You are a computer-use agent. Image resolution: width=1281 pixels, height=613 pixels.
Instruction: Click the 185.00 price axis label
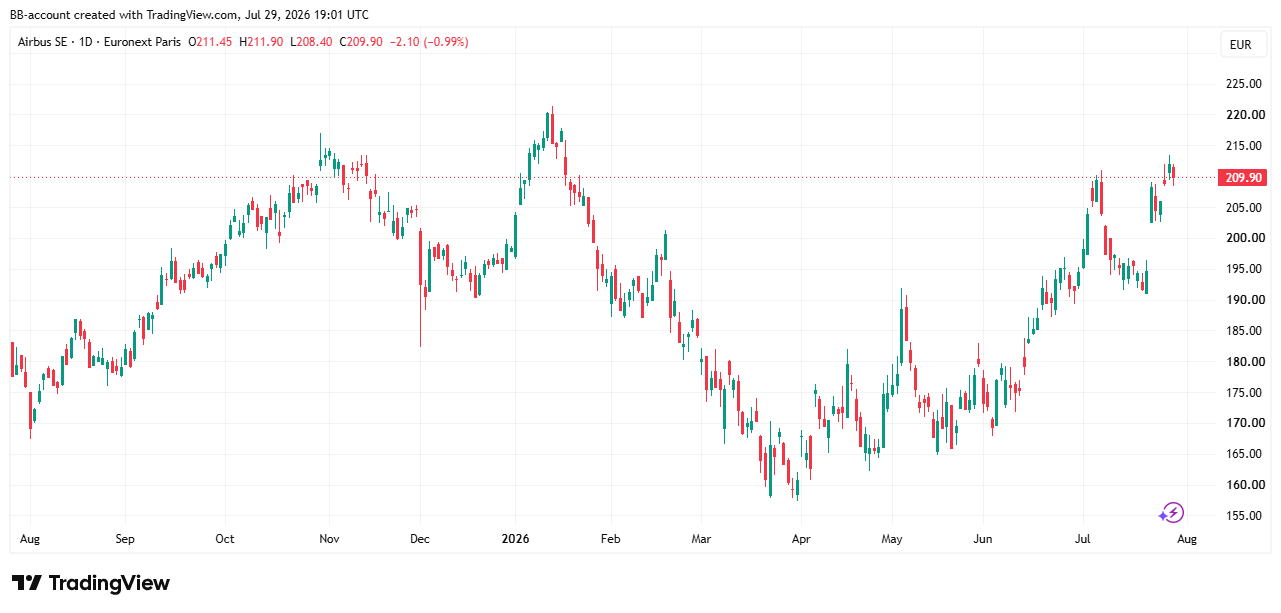pos(1245,331)
